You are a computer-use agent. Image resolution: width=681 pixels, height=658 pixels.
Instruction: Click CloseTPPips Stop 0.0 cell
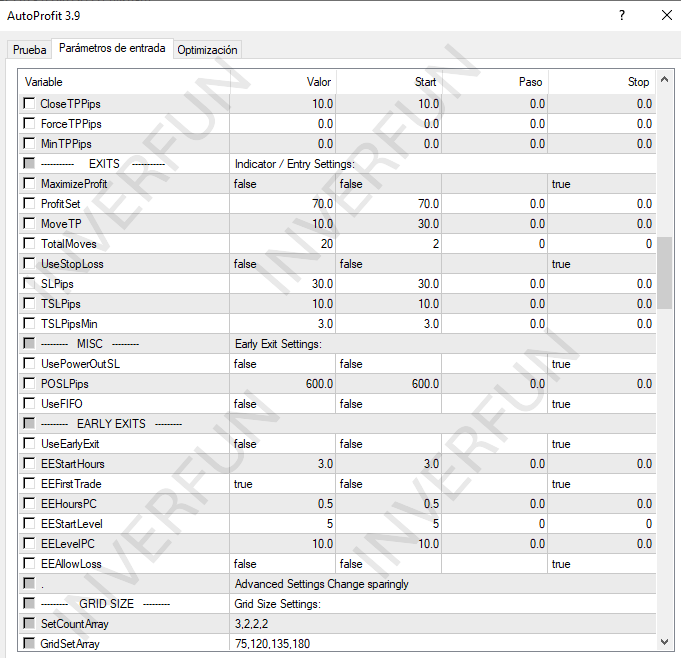pyautogui.click(x=602, y=104)
